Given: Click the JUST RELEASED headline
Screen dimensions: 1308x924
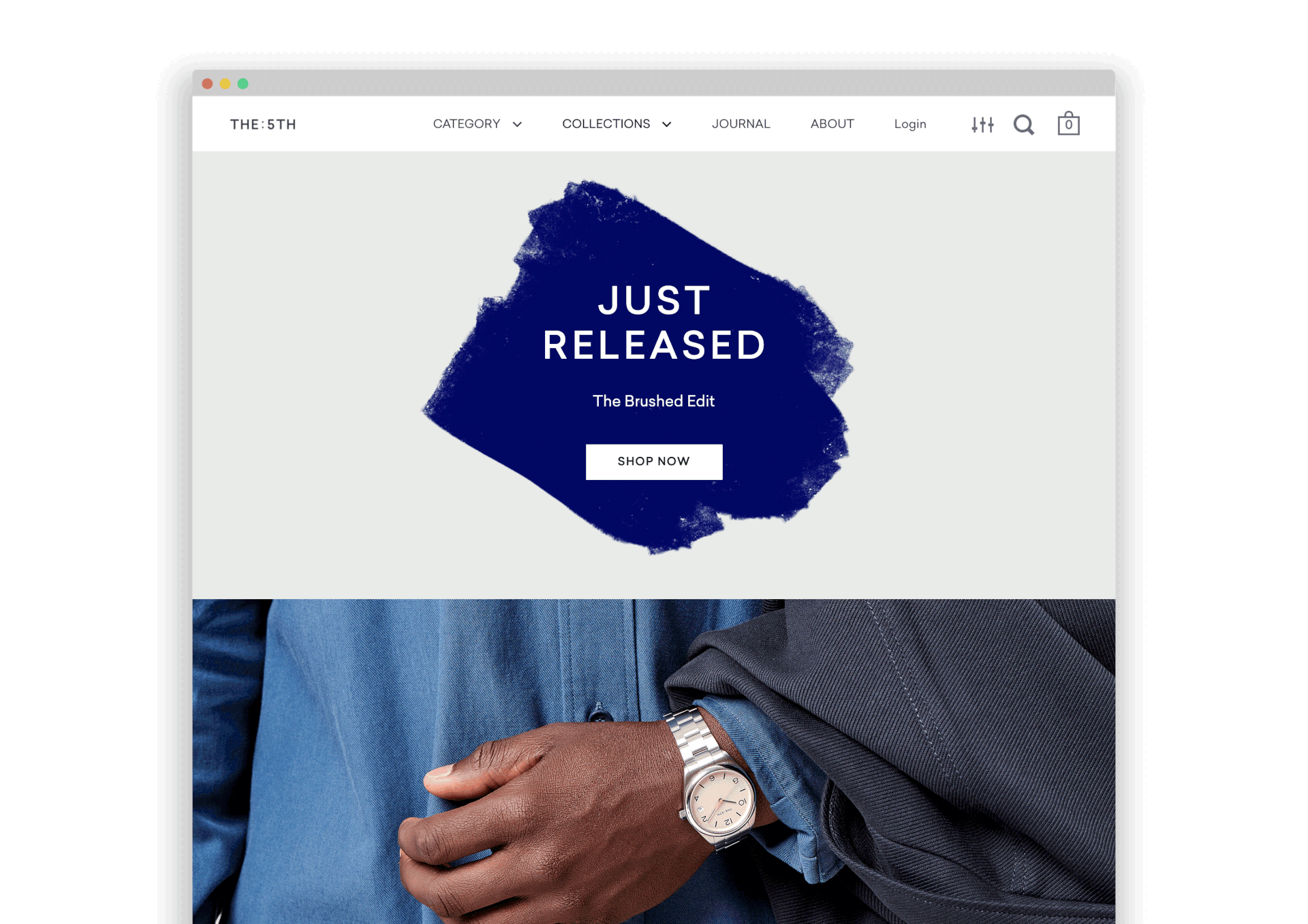Looking at the screenshot, I should tap(654, 323).
